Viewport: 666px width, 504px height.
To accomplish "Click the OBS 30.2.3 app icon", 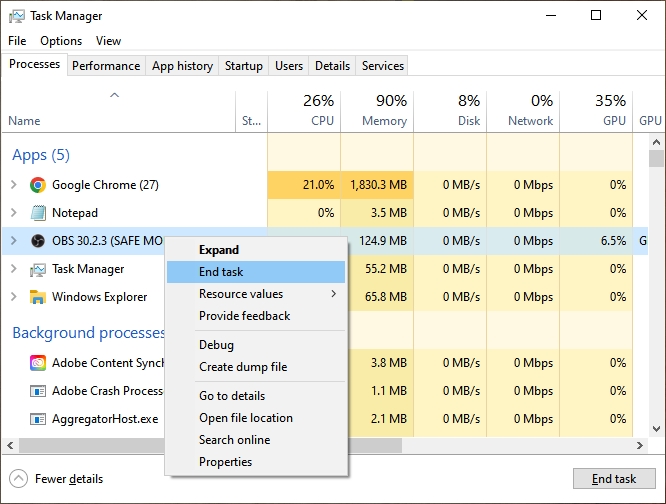I will [x=38, y=241].
